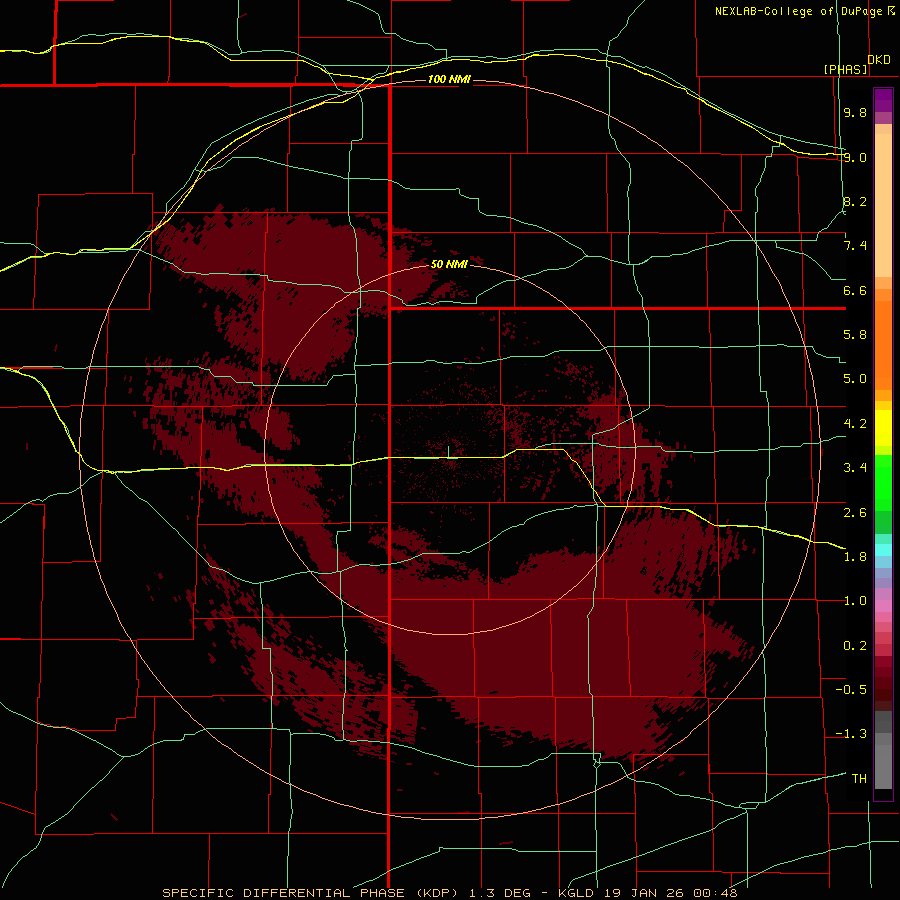Click the 3.4 scale value
This screenshot has height=900, width=900.
pos(855,468)
